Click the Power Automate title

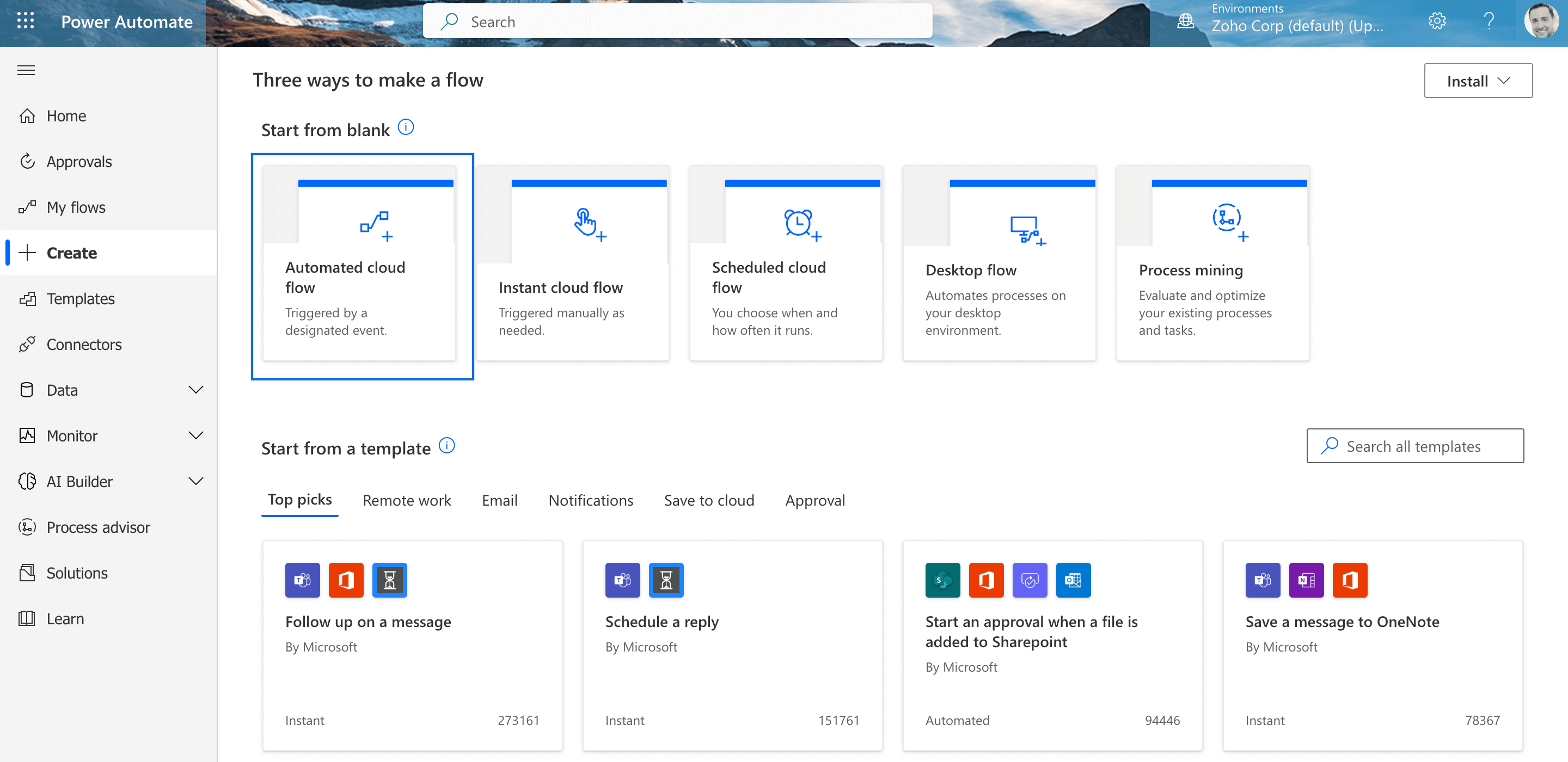[127, 21]
